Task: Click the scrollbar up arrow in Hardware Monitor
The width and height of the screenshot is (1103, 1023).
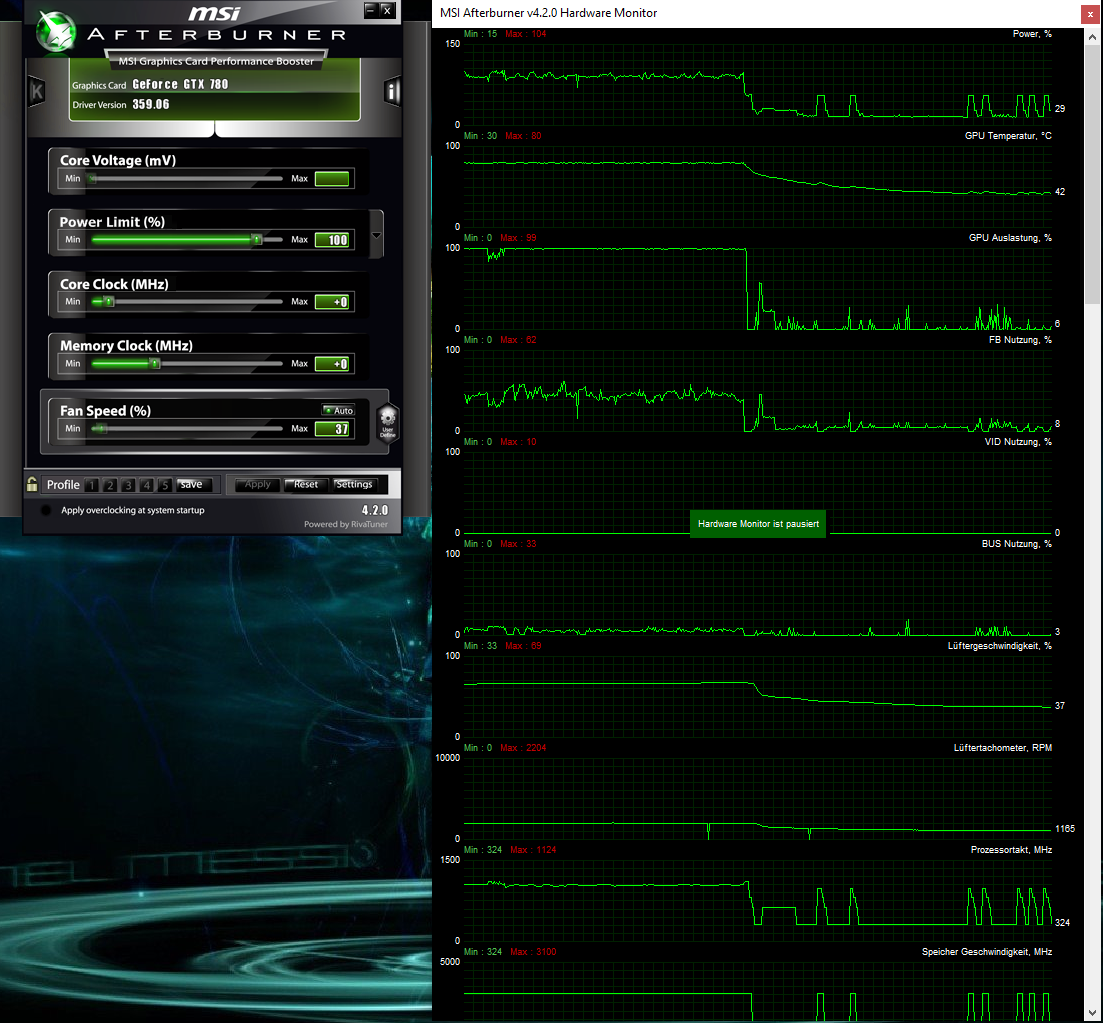Action: [1092, 37]
